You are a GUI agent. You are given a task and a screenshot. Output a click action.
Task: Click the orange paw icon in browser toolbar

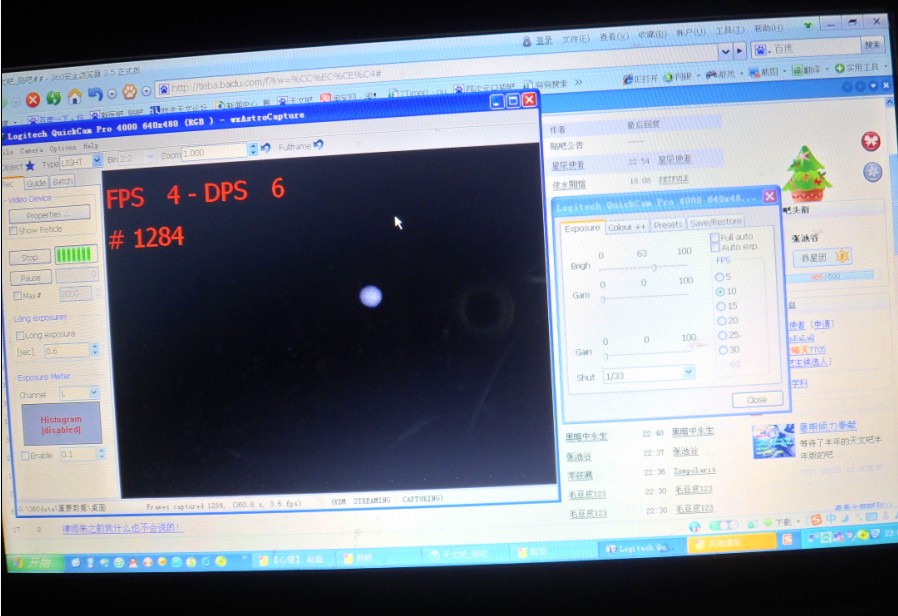130,91
